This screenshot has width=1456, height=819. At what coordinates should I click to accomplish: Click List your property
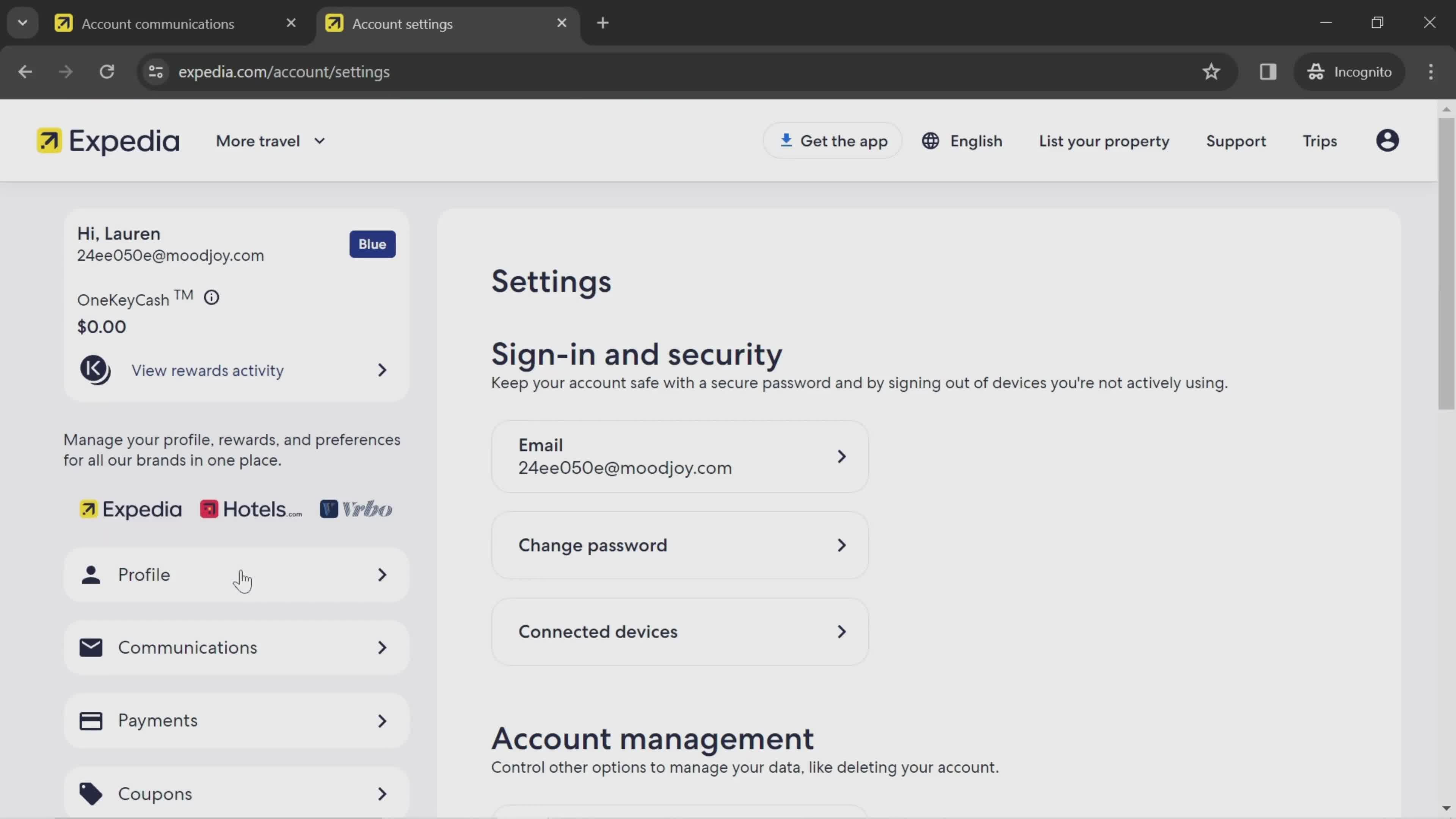pyautogui.click(x=1104, y=141)
